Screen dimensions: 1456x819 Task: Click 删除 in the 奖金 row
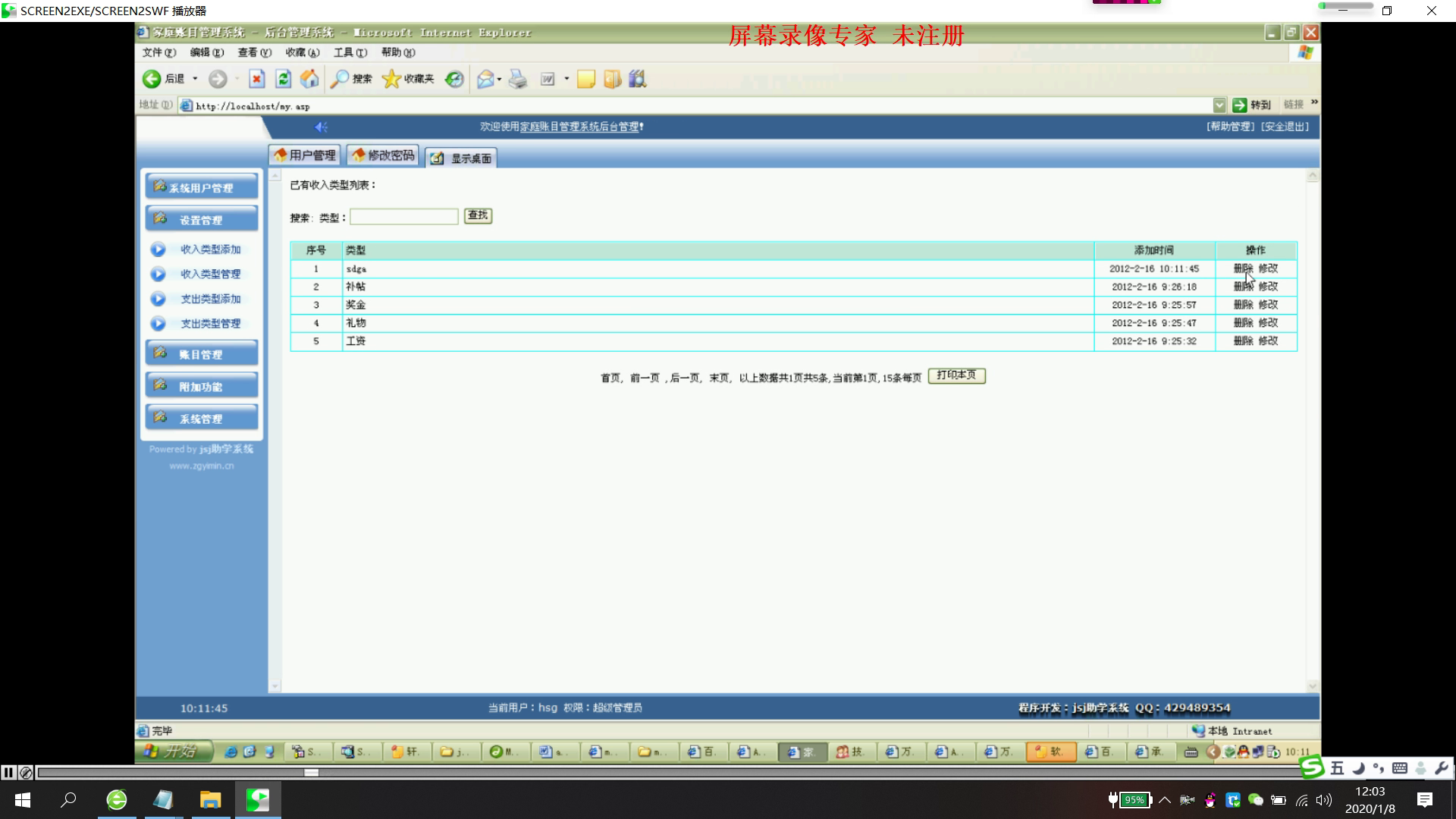[1243, 305]
